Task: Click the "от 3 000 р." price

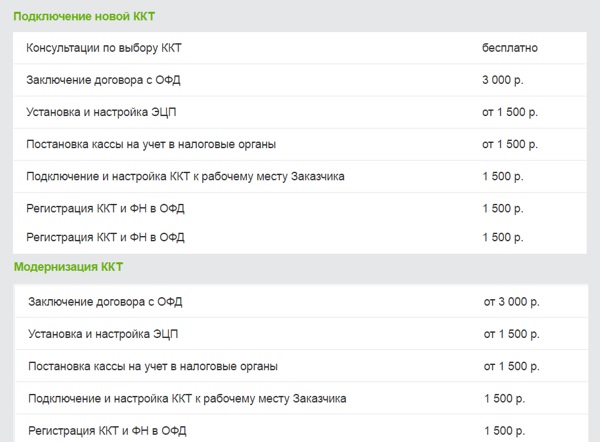Action: click(512, 301)
